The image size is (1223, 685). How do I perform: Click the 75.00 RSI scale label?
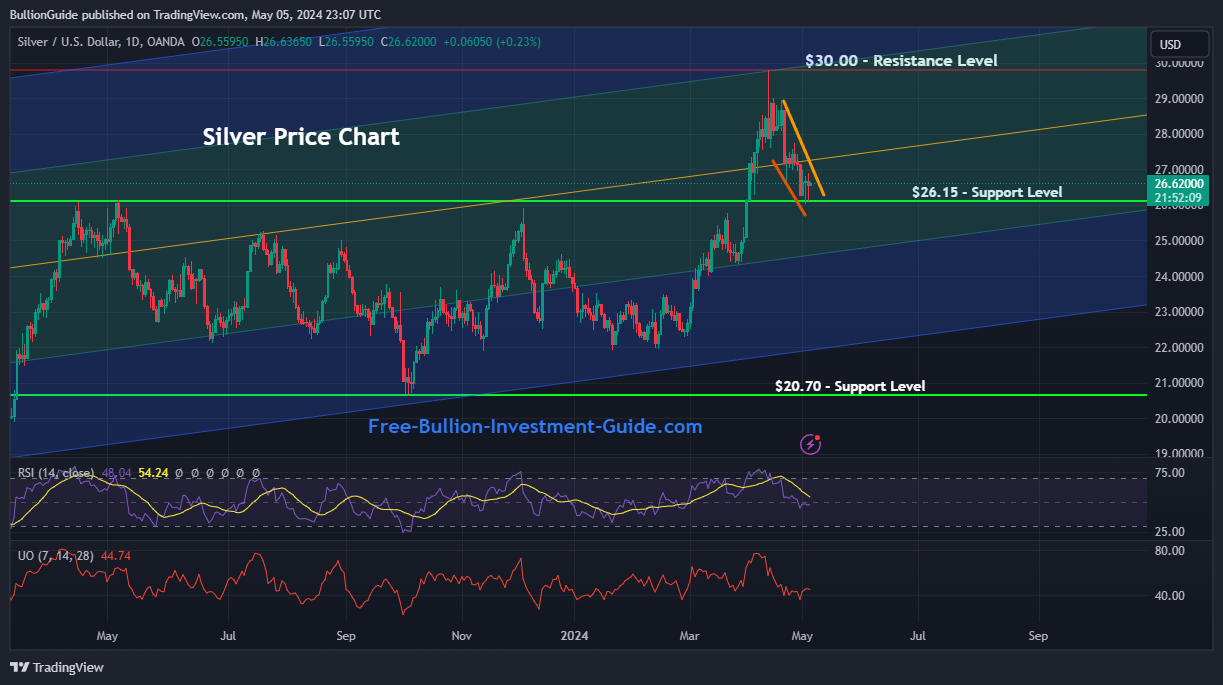click(x=1170, y=473)
